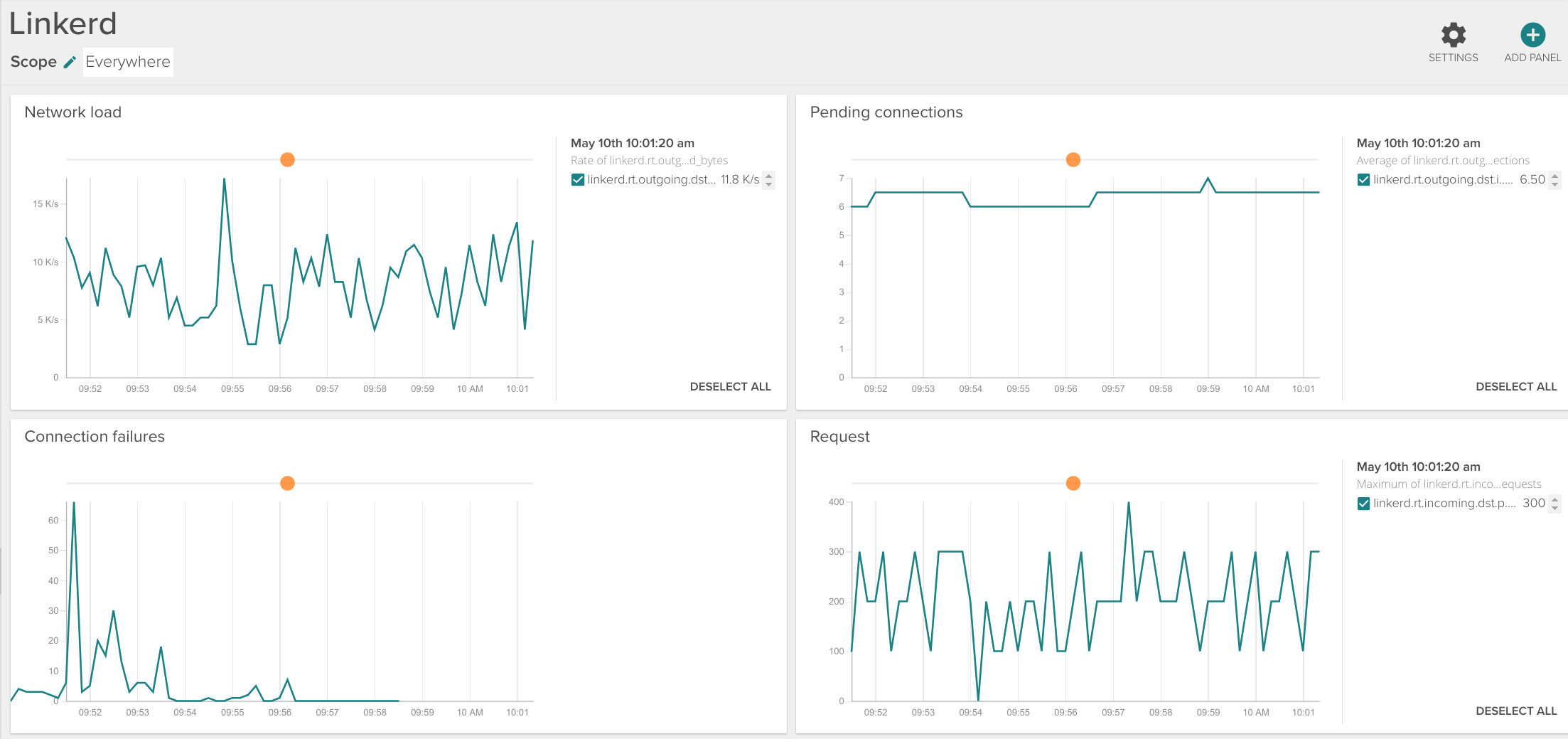Click the Linkerd dashboard title
This screenshot has height=739, width=1568.
[x=63, y=23]
